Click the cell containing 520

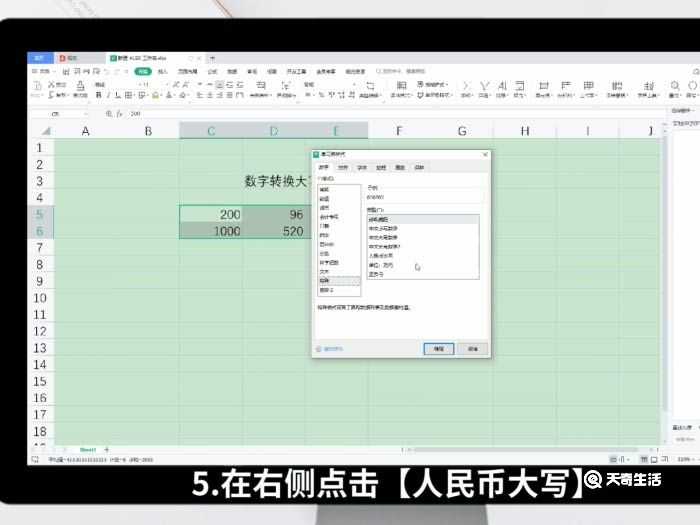click(274, 231)
